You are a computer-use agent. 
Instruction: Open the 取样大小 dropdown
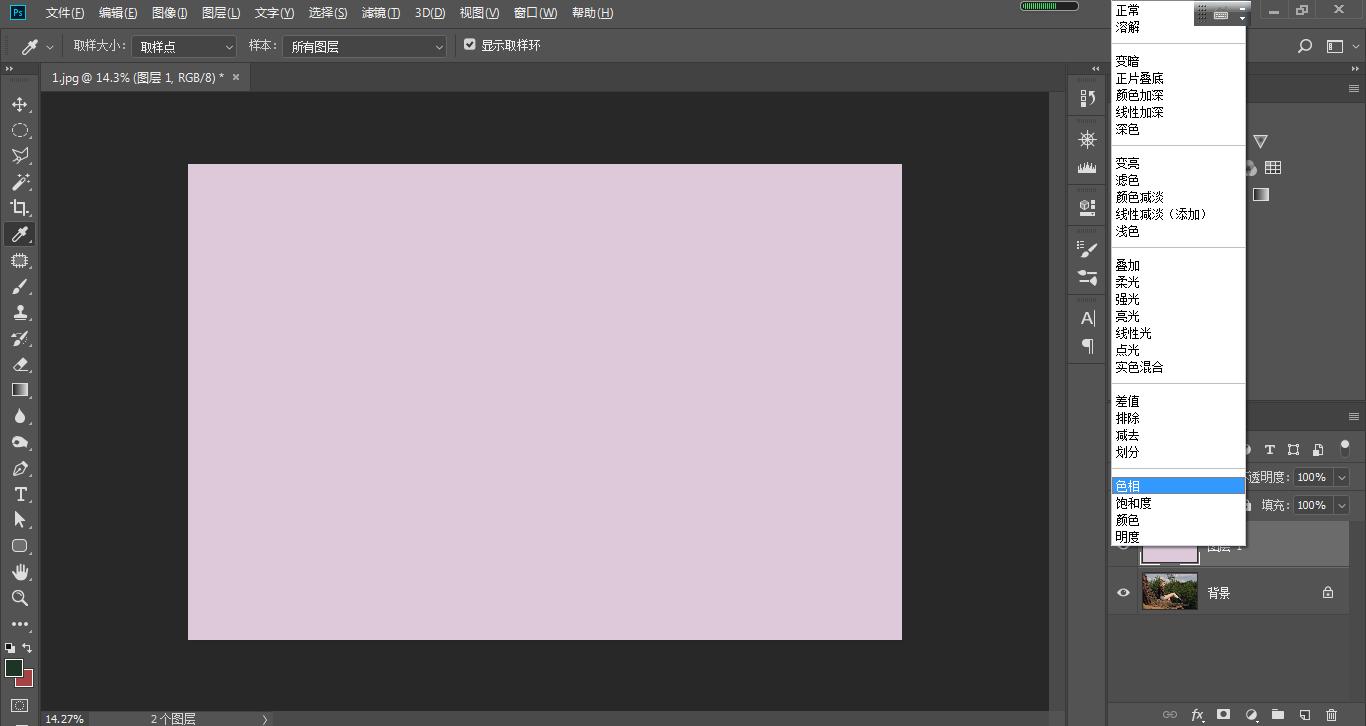click(185, 46)
